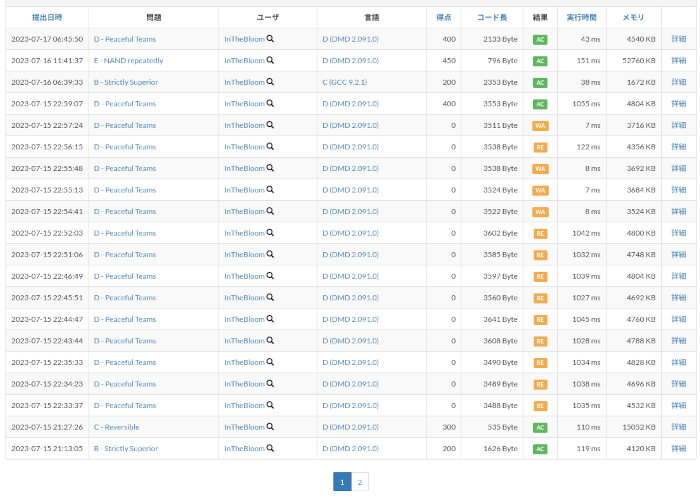The image size is (700, 503).
Task: Click search icon in the 22:33:37 row
Action: [270, 405]
